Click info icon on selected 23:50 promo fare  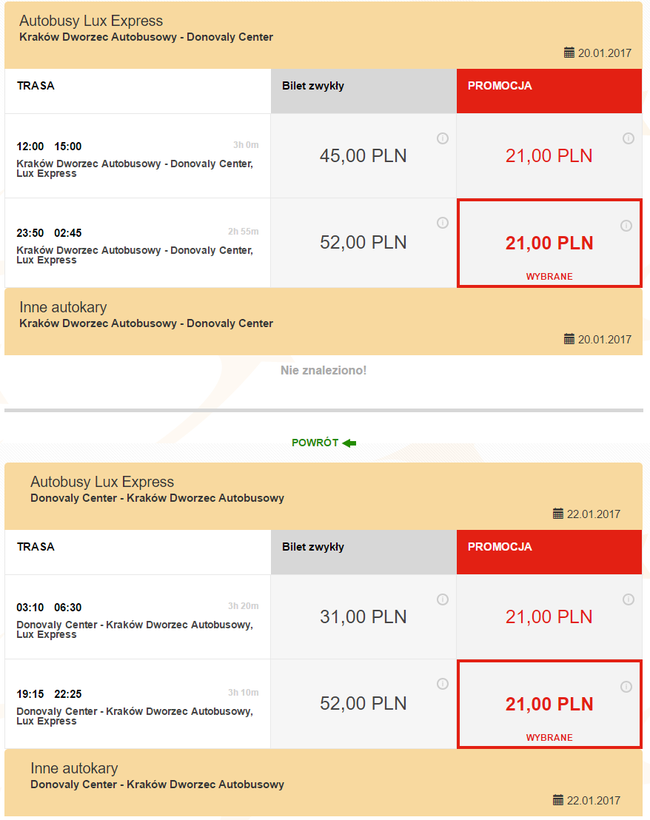(x=627, y=225)
